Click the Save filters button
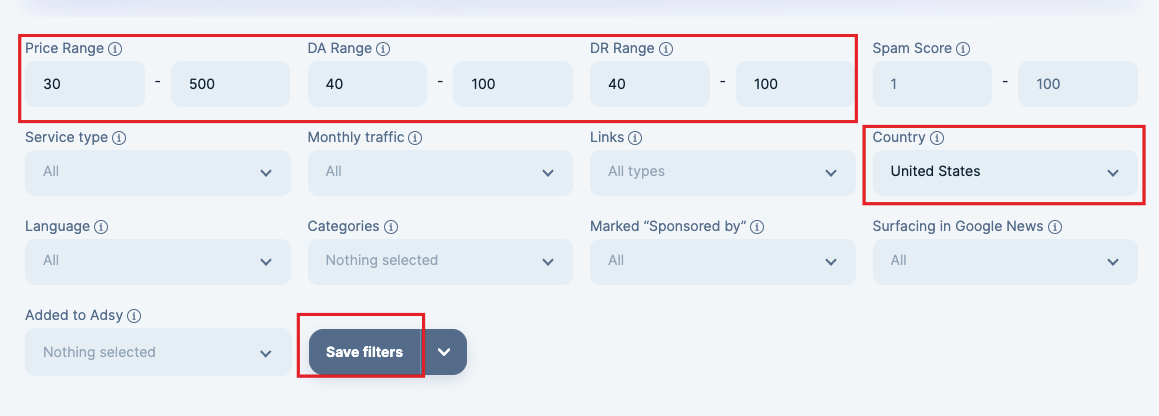Viewport: 1159px width, 416px height. tap(364, 352)
